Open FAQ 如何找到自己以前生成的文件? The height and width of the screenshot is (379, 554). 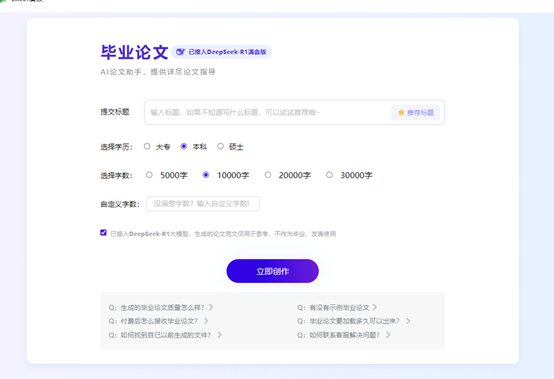click(165, 334)
